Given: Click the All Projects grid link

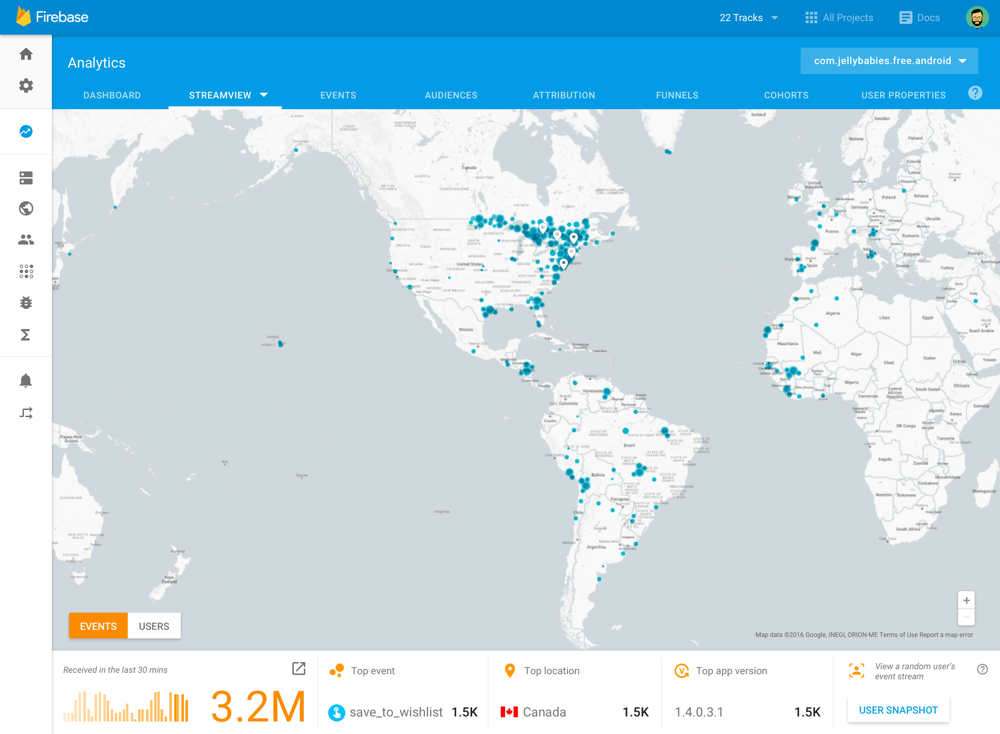Looking at the screenshot, I should click(839, 18).
